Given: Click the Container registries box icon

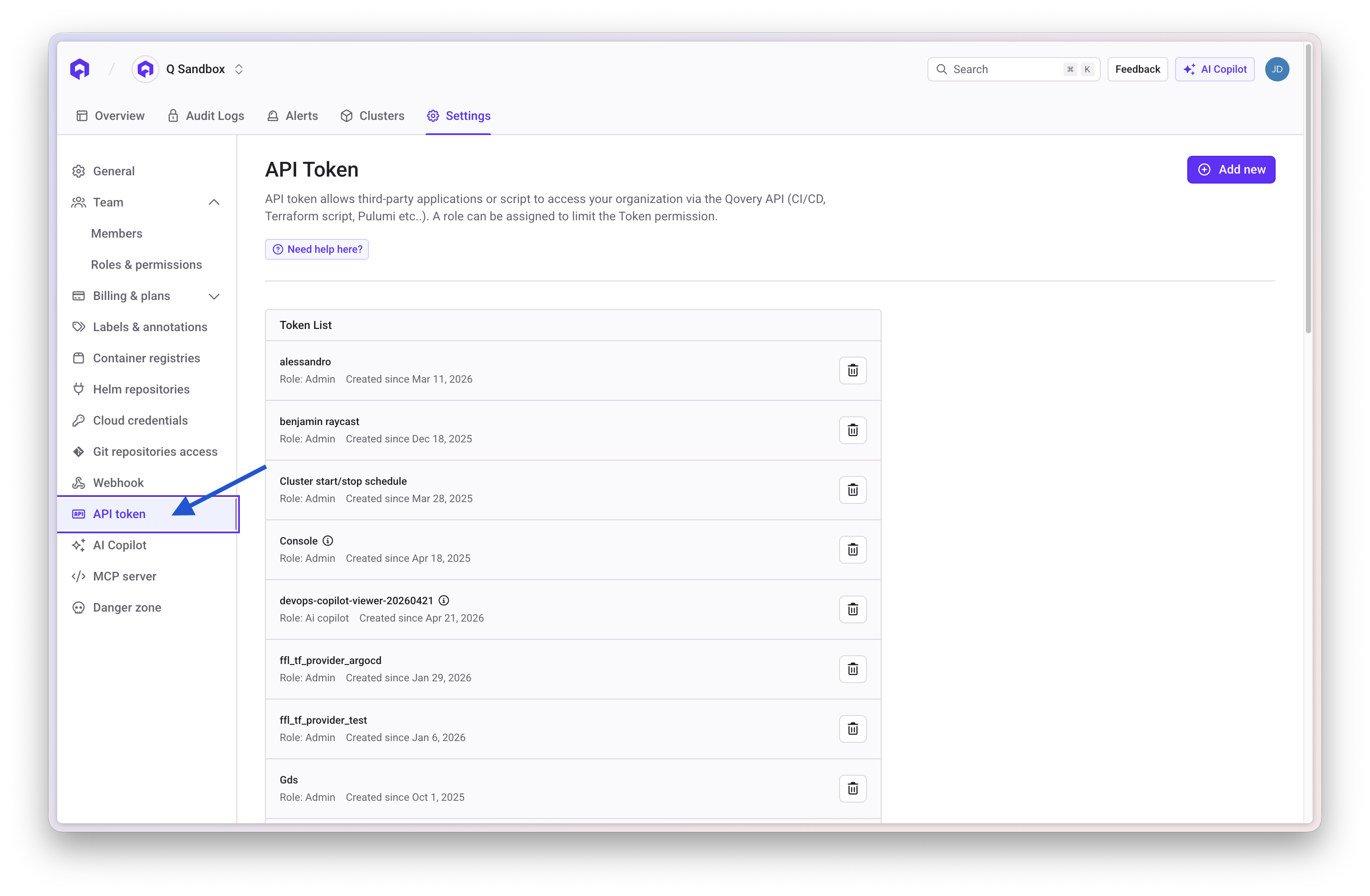Looking at the screenshot, I should 78,358.
